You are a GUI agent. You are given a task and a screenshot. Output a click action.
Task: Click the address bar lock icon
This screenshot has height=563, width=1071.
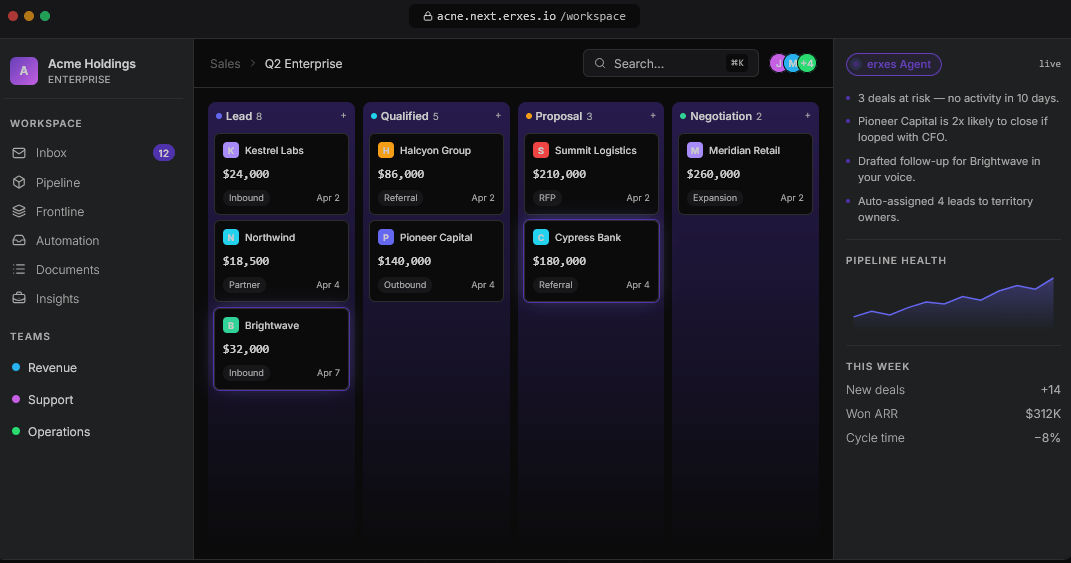pos(428,16)
